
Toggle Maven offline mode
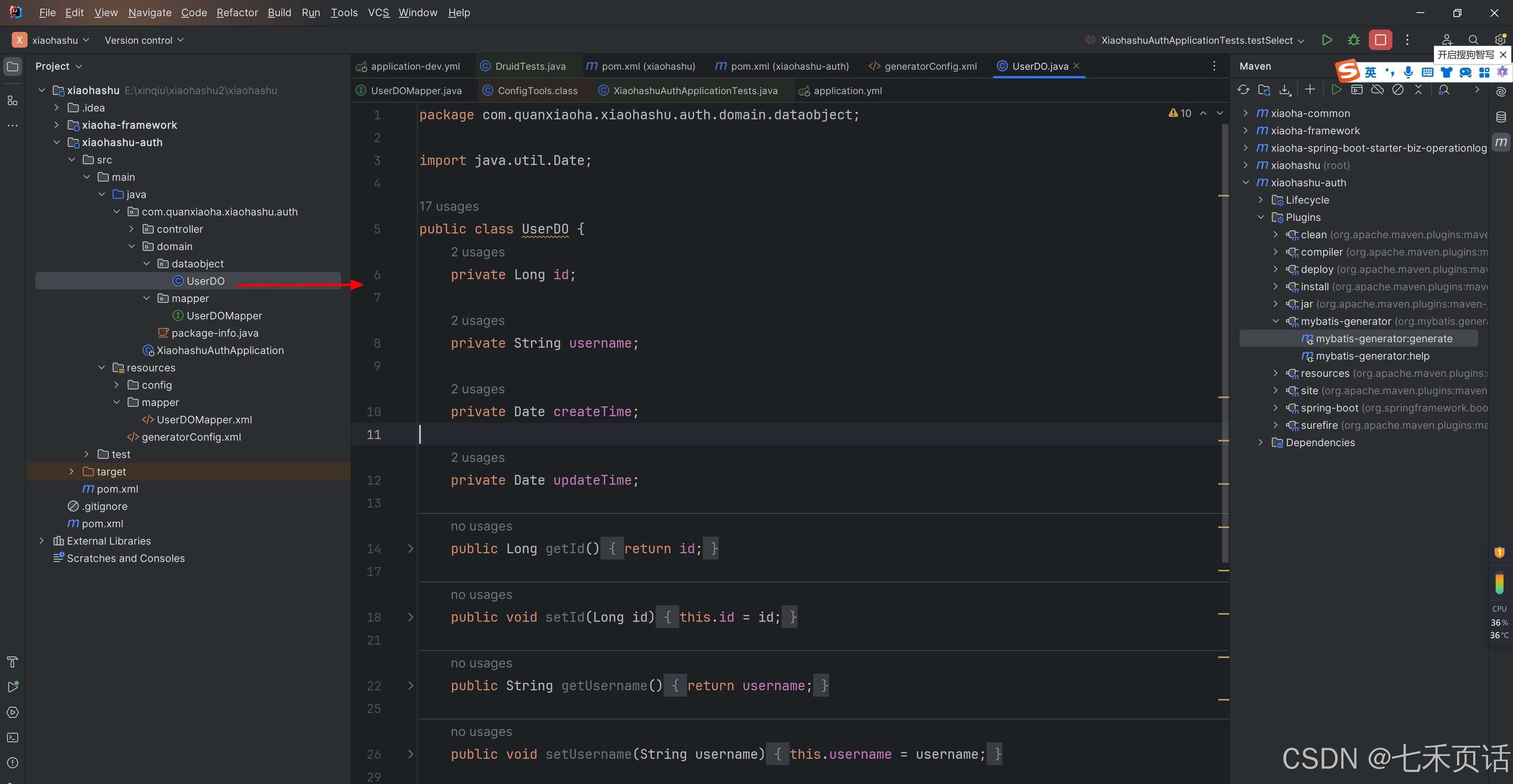[x=1377, y=90]
